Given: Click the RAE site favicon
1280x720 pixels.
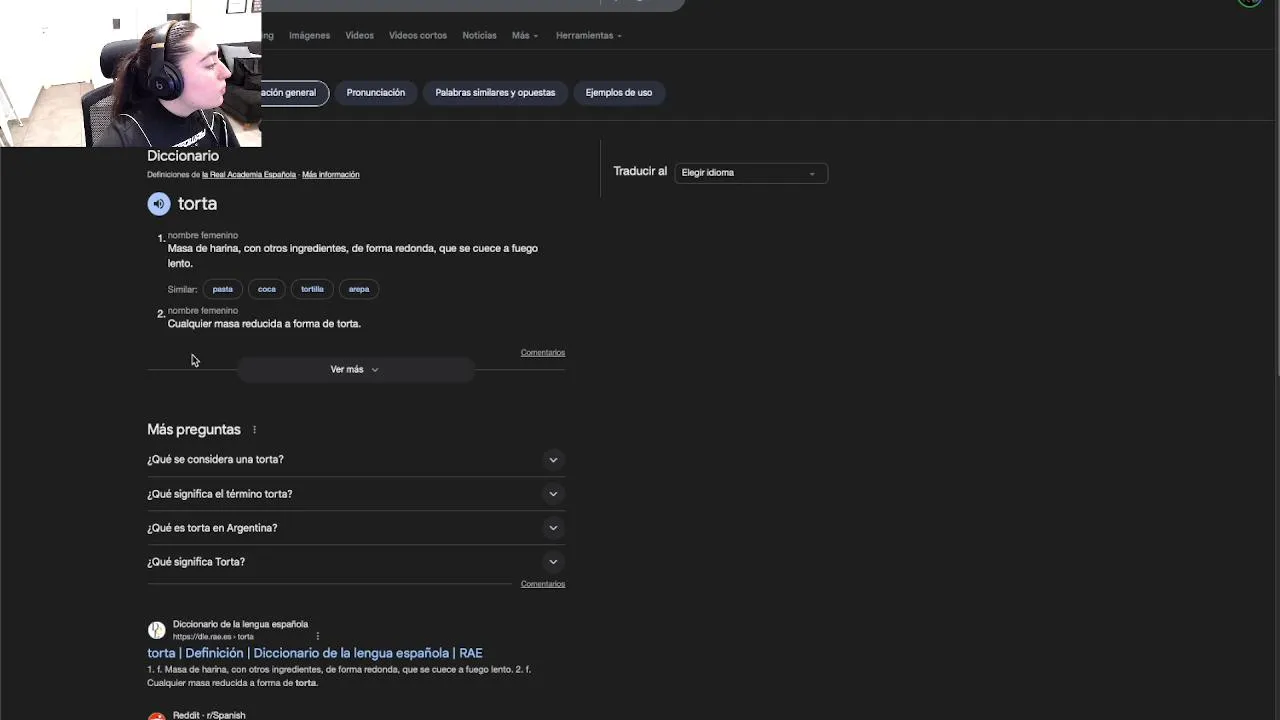Looking at the screenshot, I should 156,630.
